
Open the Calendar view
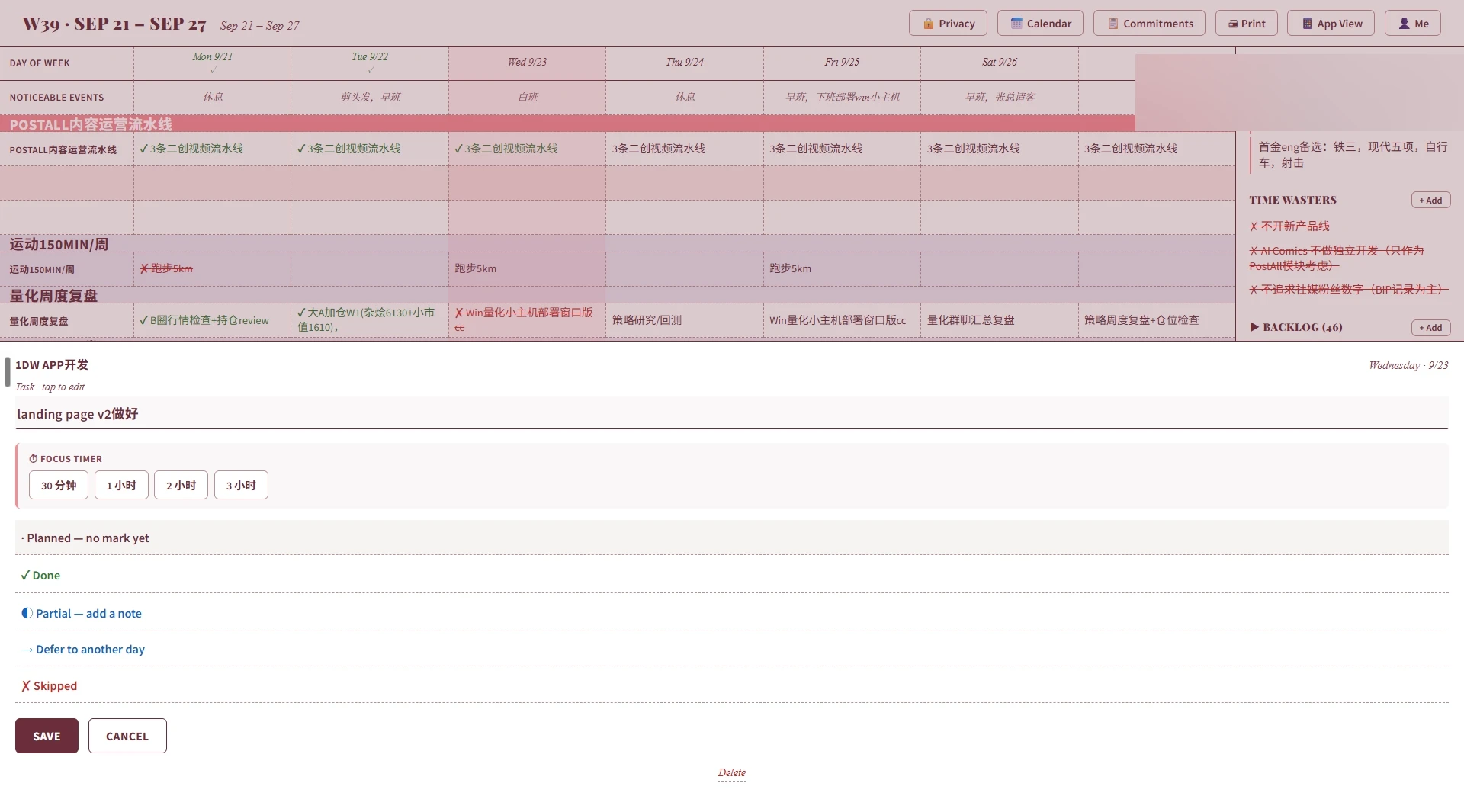[1040, 23]
